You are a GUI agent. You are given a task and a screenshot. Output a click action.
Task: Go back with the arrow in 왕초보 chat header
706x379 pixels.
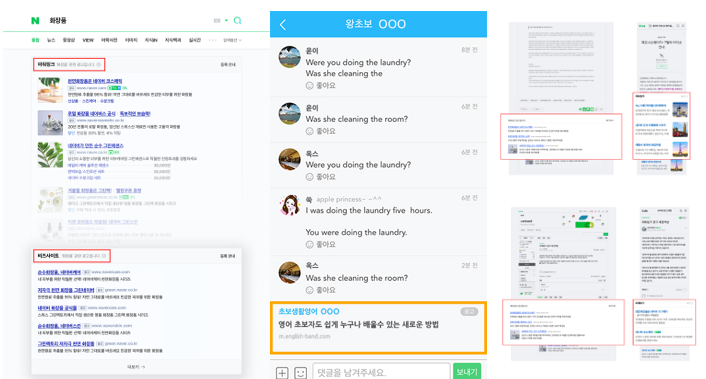coord(283,25)
